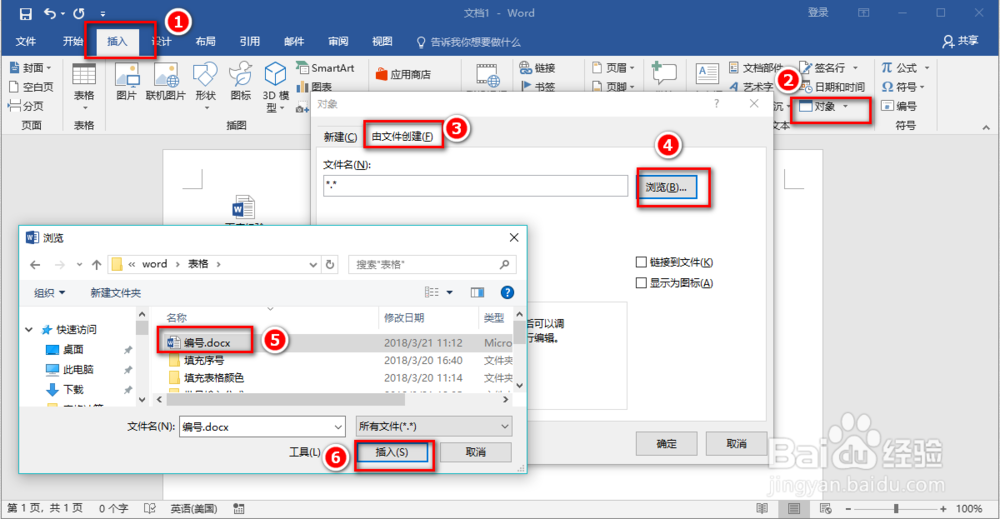
Task: Open 联机图片 online pictures
Action: coord(166,82)
